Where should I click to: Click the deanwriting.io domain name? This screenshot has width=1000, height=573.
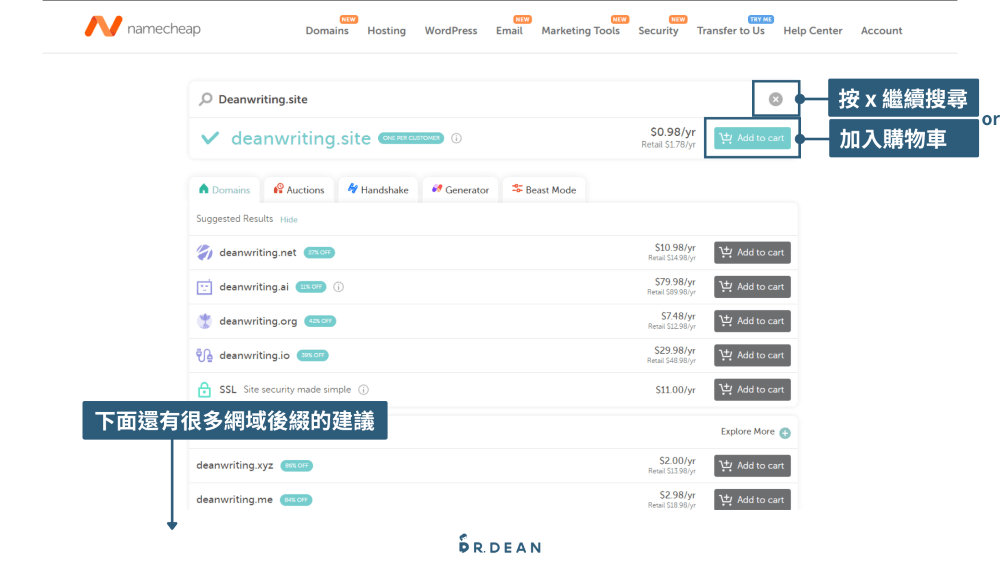(x=254, y=355)
